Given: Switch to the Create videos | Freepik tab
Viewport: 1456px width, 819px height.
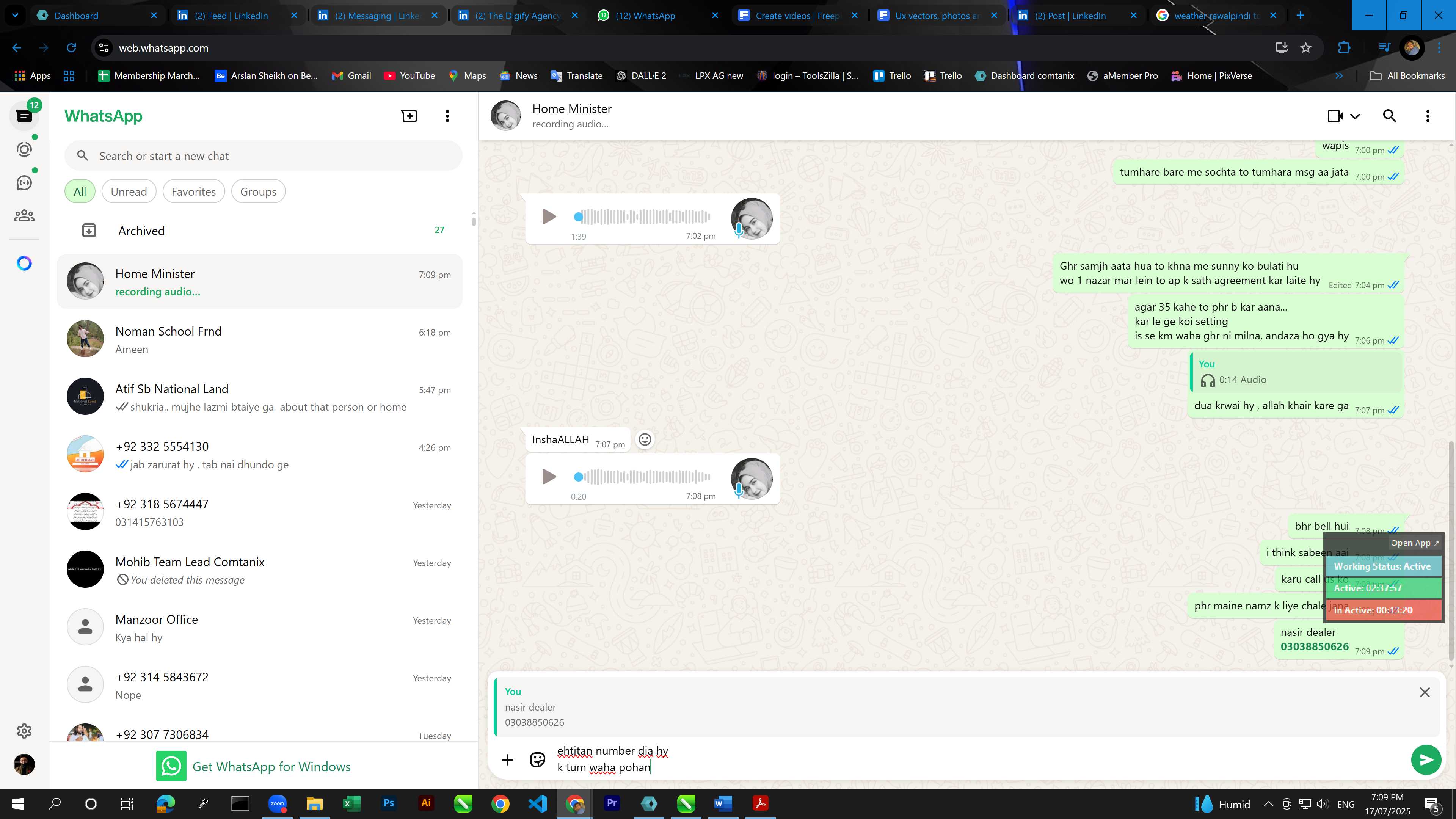Looking at the screenshot, I should [x=798, y=15].
